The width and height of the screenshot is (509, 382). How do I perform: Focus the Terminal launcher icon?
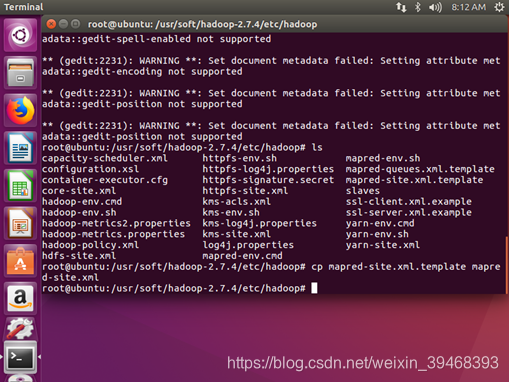coord(20,358)
